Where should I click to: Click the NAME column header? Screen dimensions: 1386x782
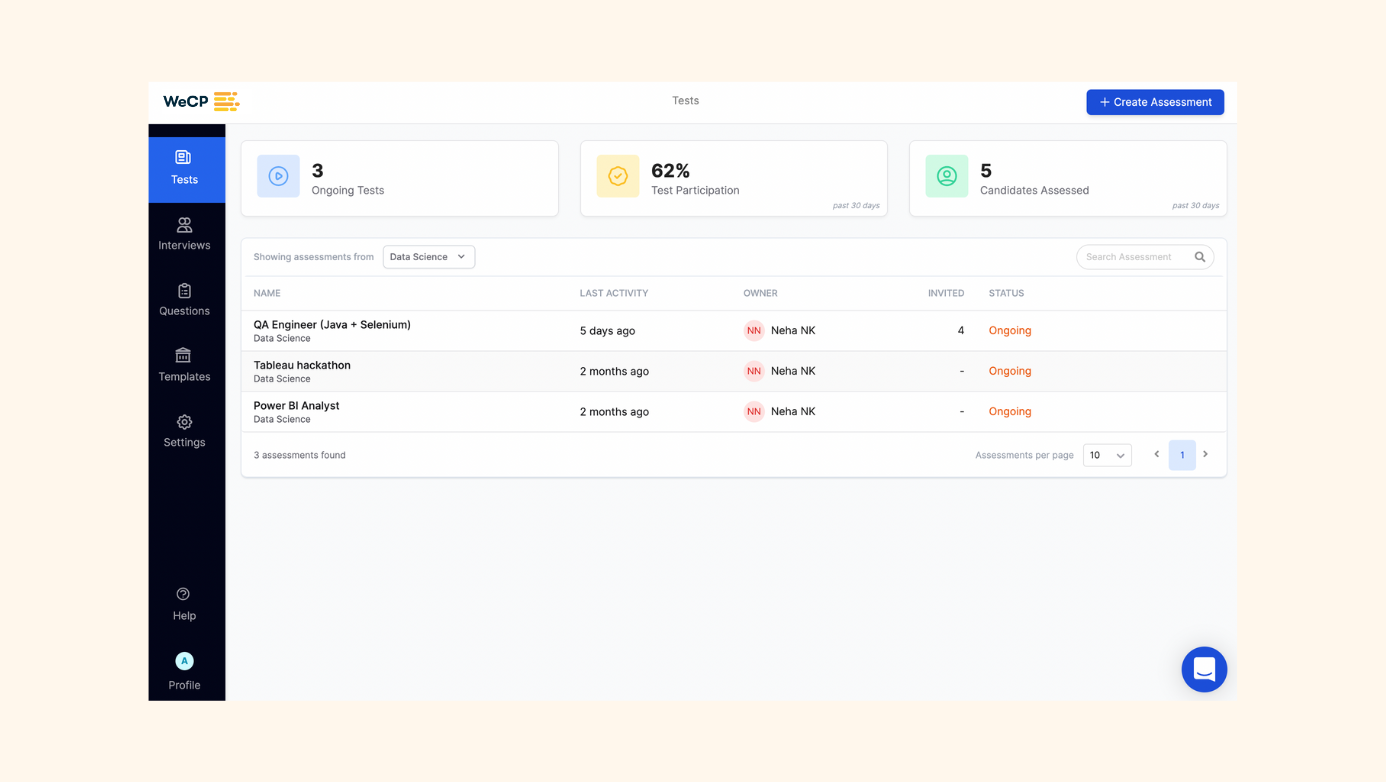click(x=267, y=293)
